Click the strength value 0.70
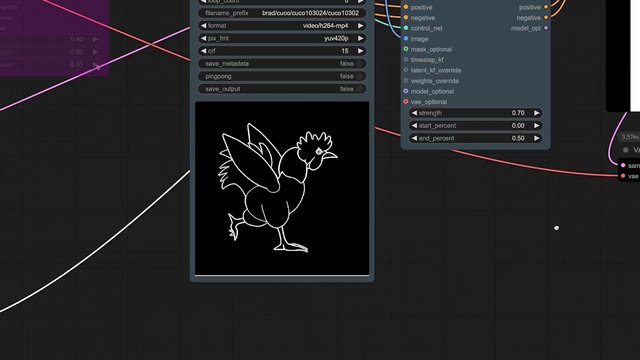 pyautogui.click(x=518, y=113)
